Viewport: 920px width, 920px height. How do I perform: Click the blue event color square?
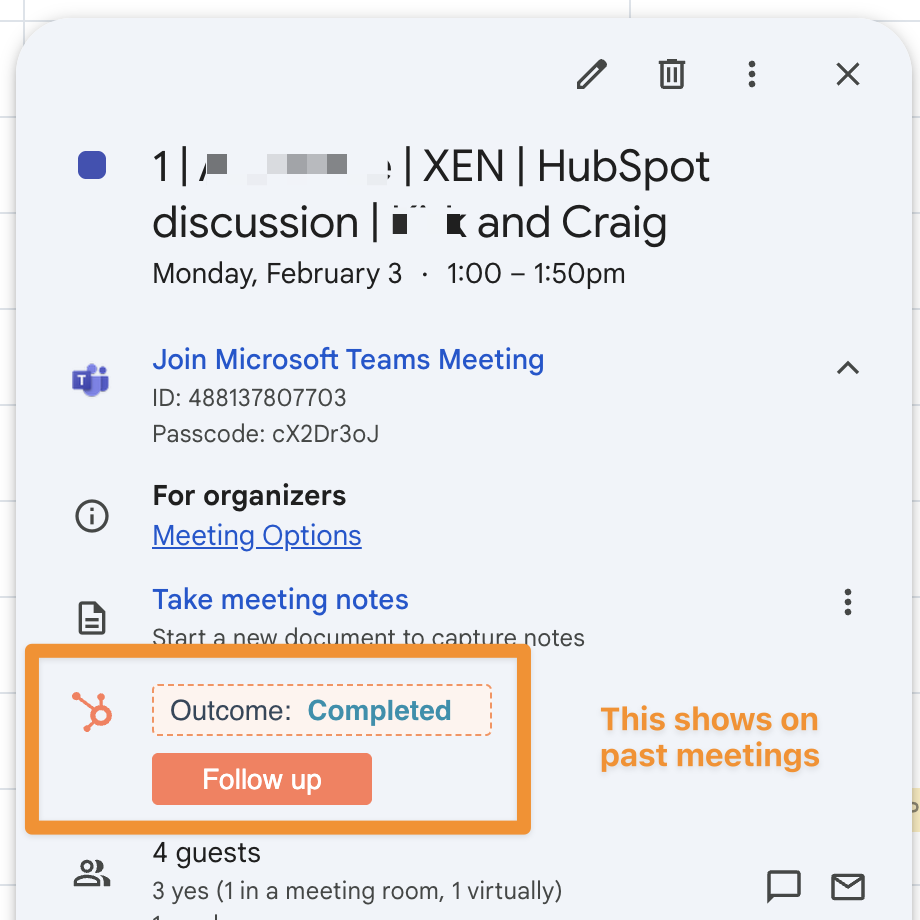[92, 166]
